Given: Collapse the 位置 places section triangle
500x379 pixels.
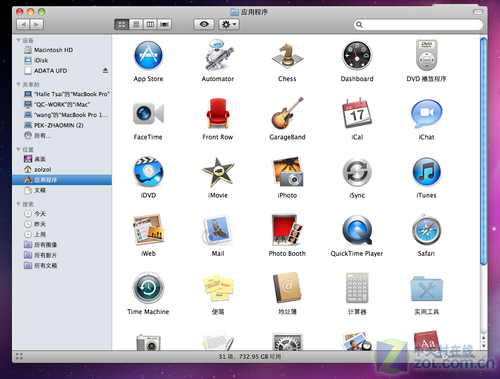Looking at the screenshot, I should [x=19, y=149].
